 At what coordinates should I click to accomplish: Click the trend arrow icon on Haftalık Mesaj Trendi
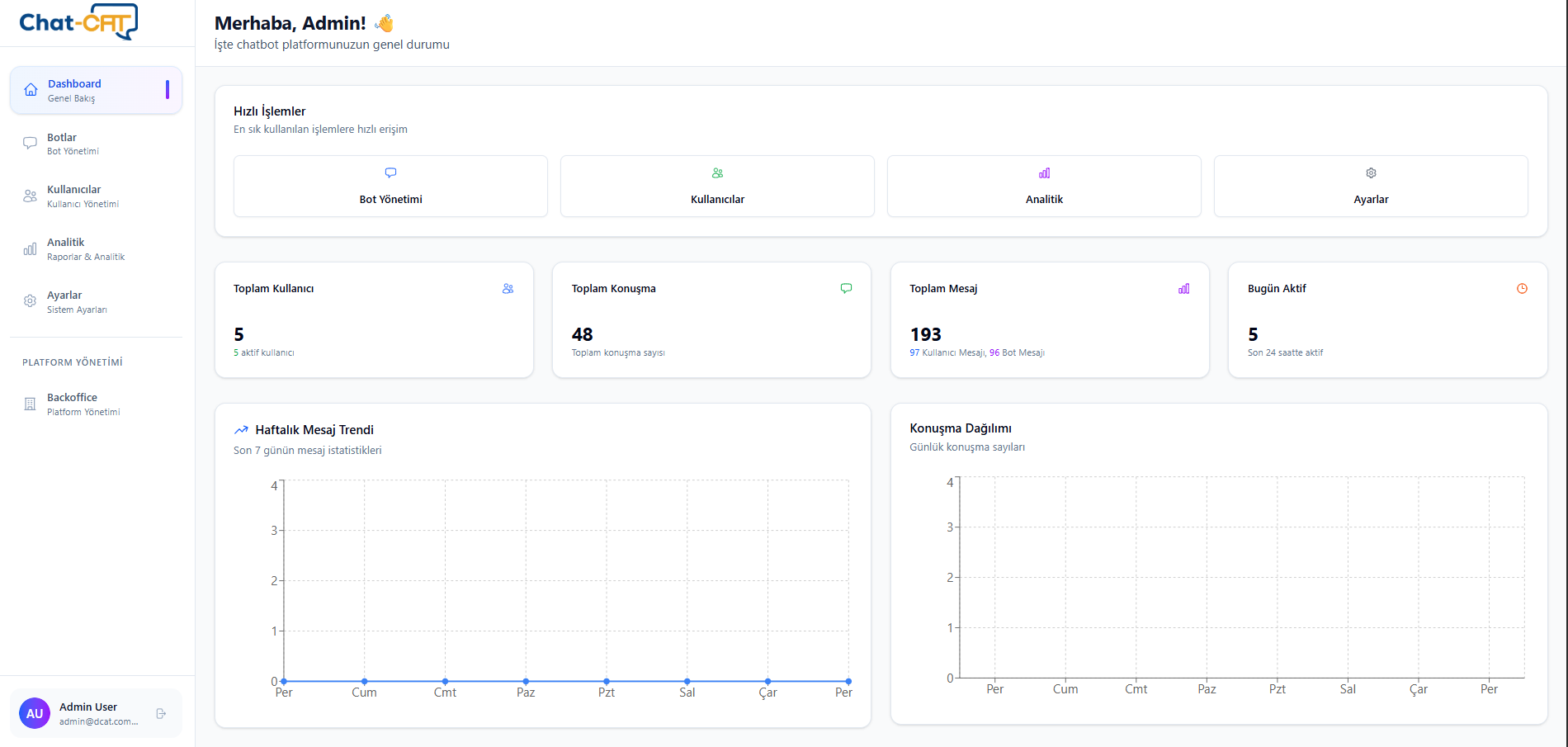[241, 429]
